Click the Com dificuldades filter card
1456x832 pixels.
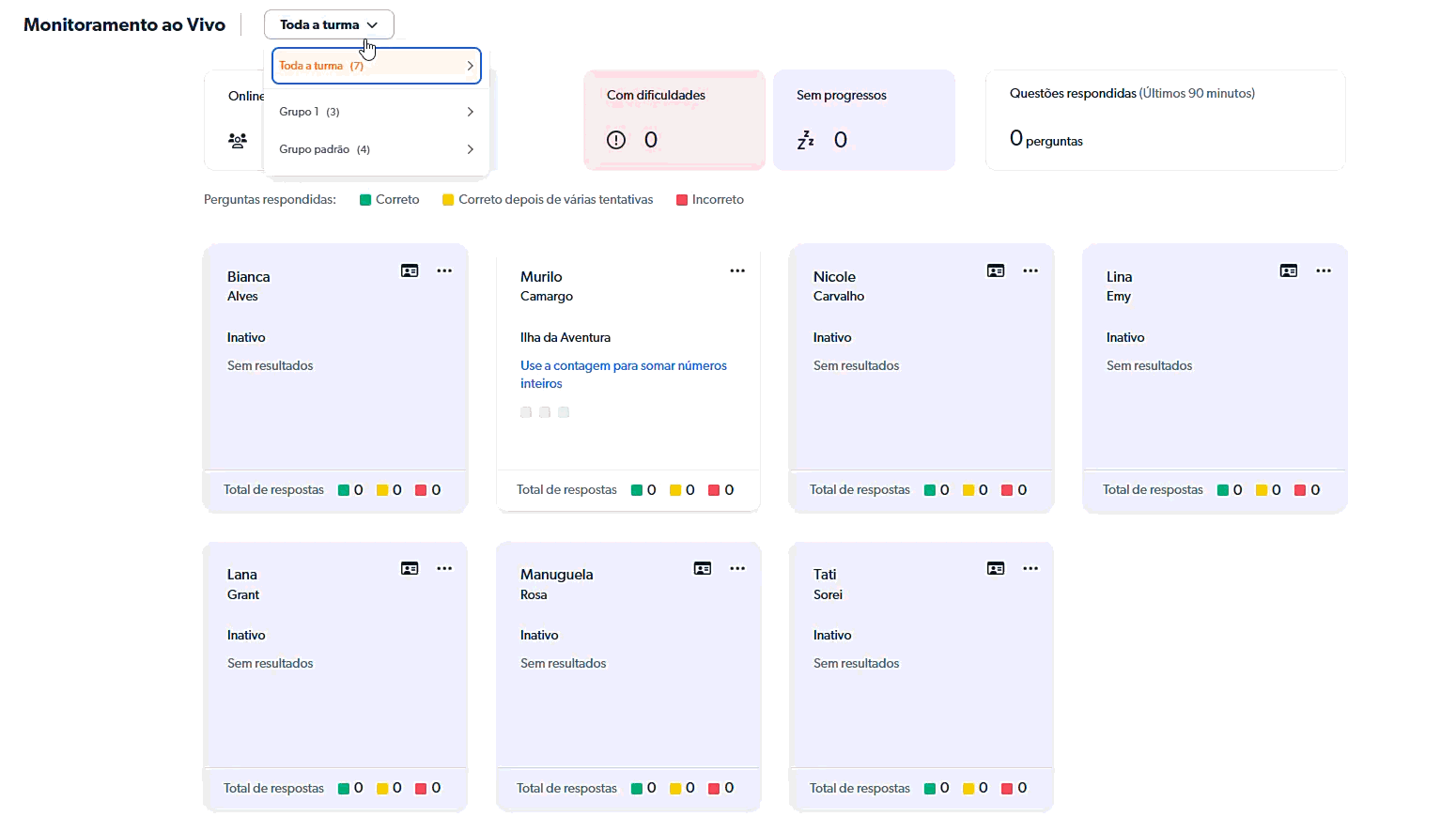[674, 120]
